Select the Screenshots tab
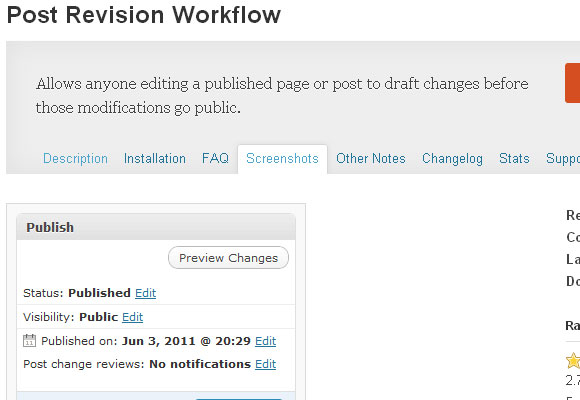 [282, 158]
